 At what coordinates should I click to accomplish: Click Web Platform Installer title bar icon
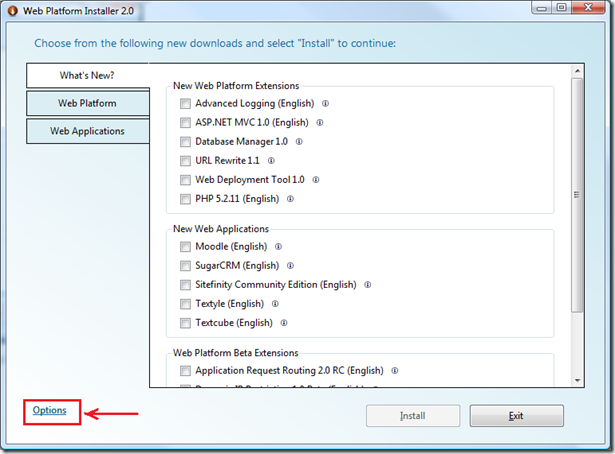pyautogui.click(x=13, y=11)
